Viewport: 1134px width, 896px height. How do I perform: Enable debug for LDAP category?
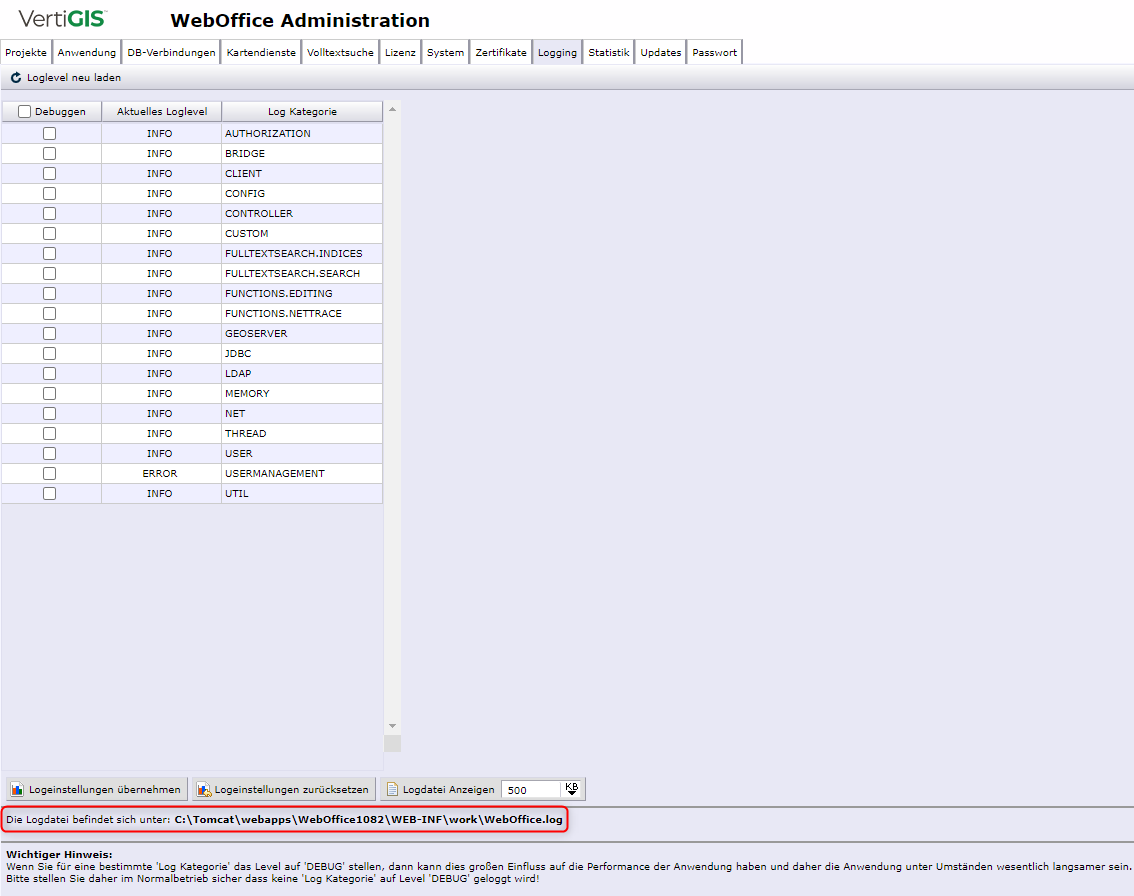point(49,373)
